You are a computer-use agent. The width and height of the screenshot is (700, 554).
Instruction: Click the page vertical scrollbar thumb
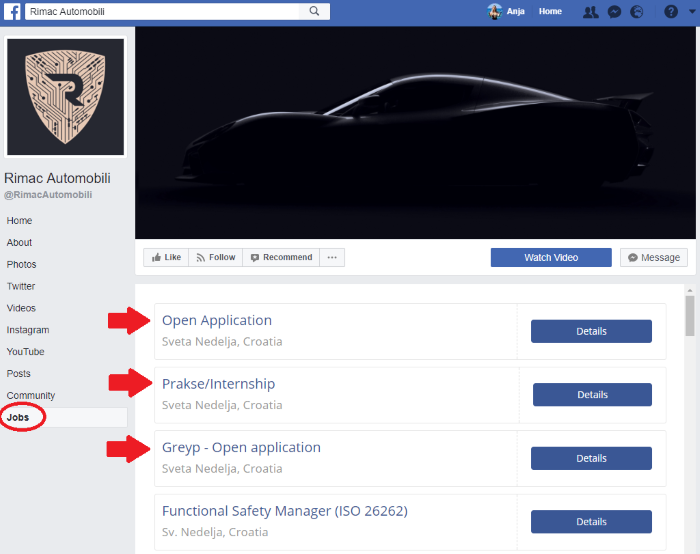pyautogui.click(x=689, y=315)
